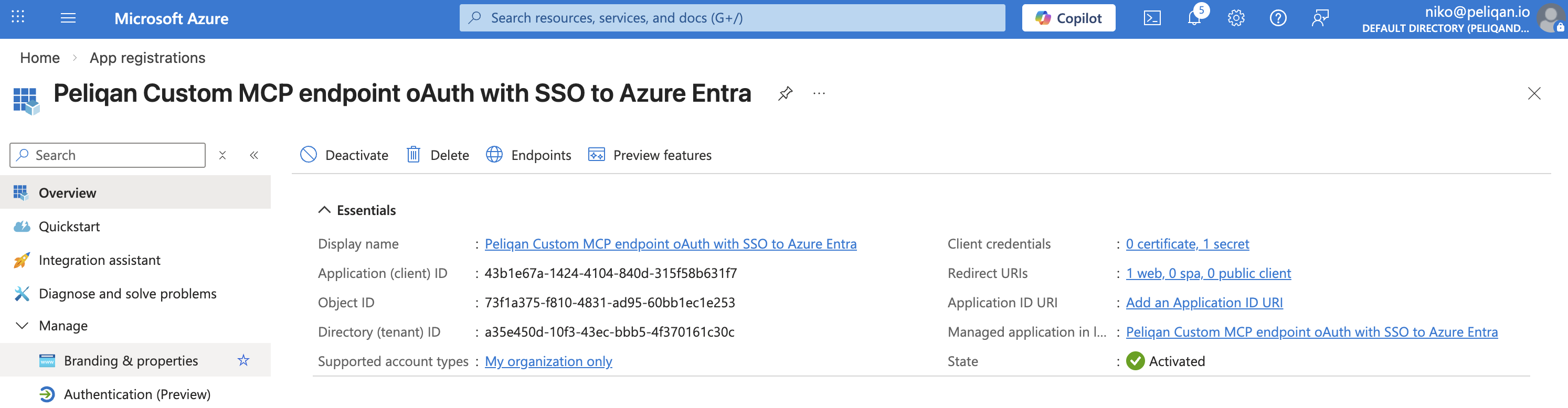Click the account avatar picture
The image size is (1568, 408).
[1550, 18]
